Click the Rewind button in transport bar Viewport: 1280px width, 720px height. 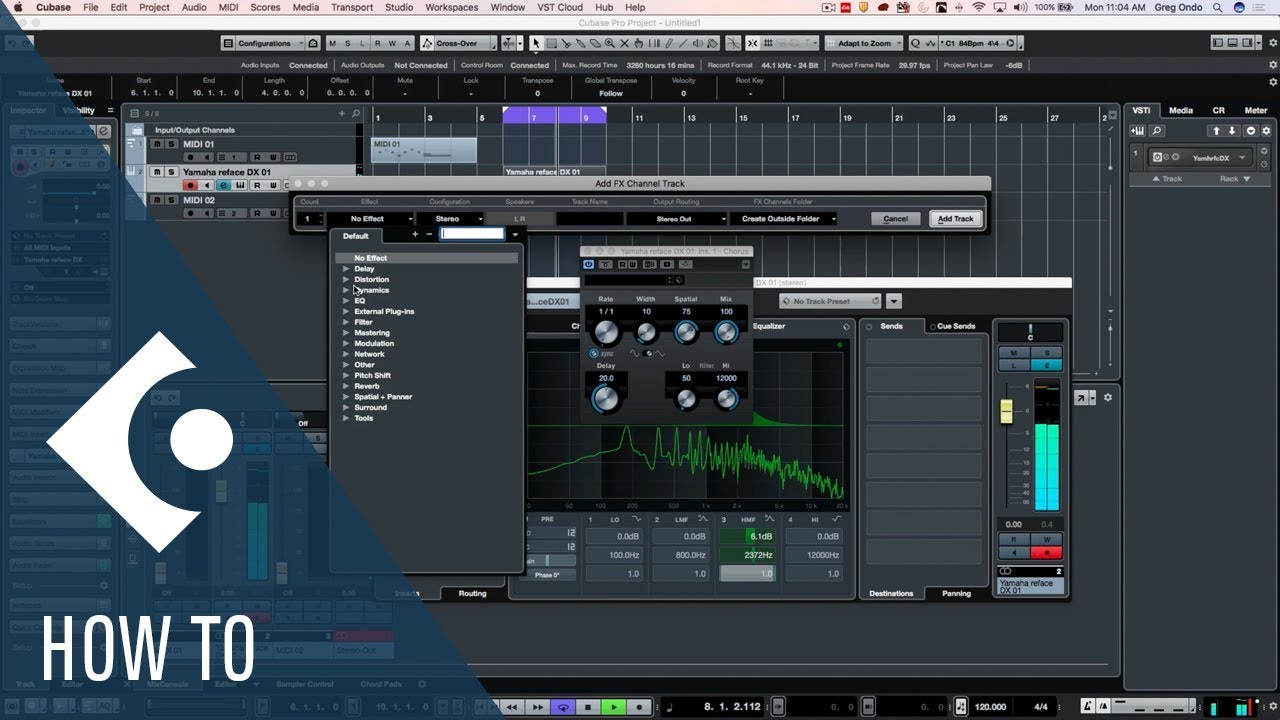coord(513,707)
